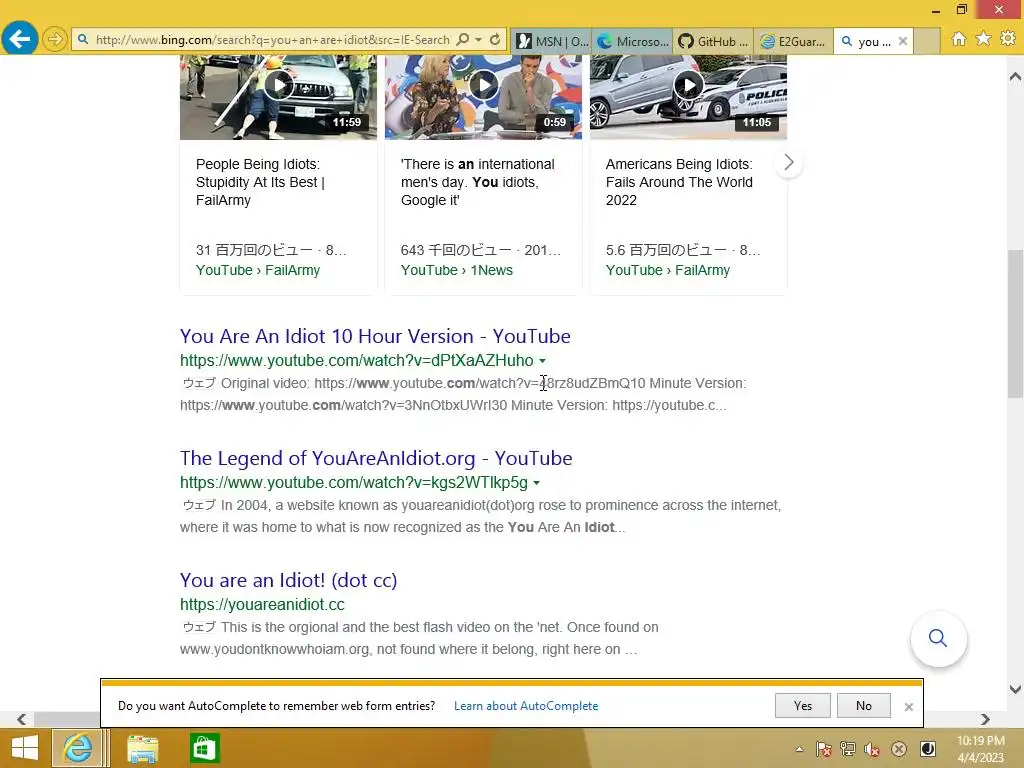Click YouTube › 1News source link
This screenshot has height=768, width=1024.
click(x=456, y=270)
